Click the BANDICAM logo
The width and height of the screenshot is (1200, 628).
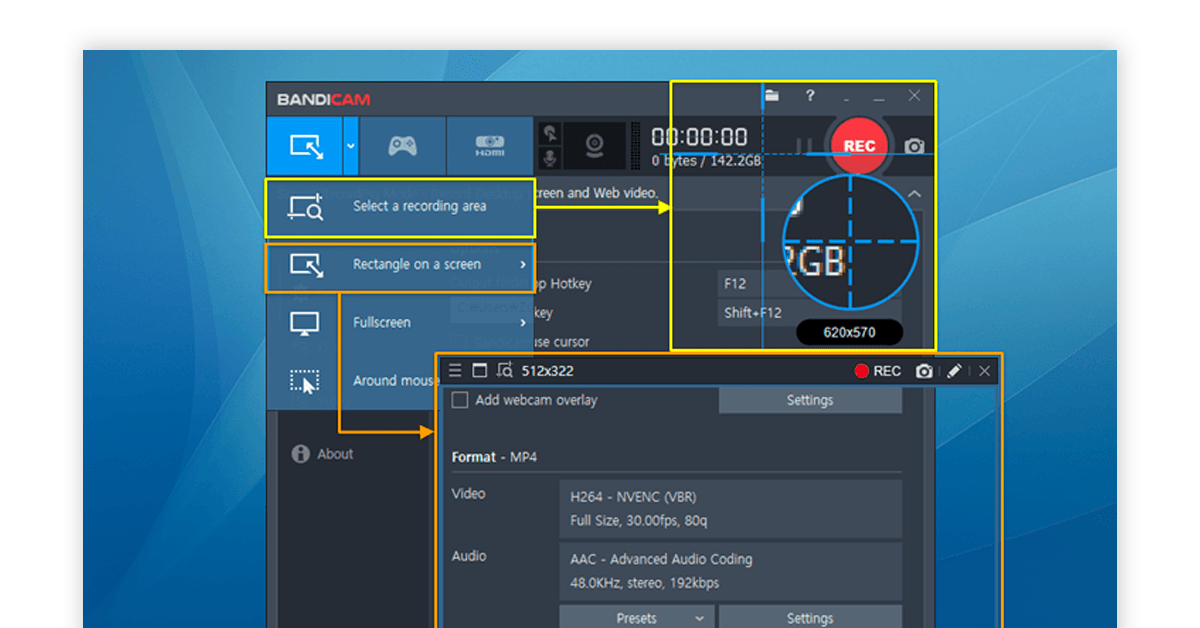(323, 99)
